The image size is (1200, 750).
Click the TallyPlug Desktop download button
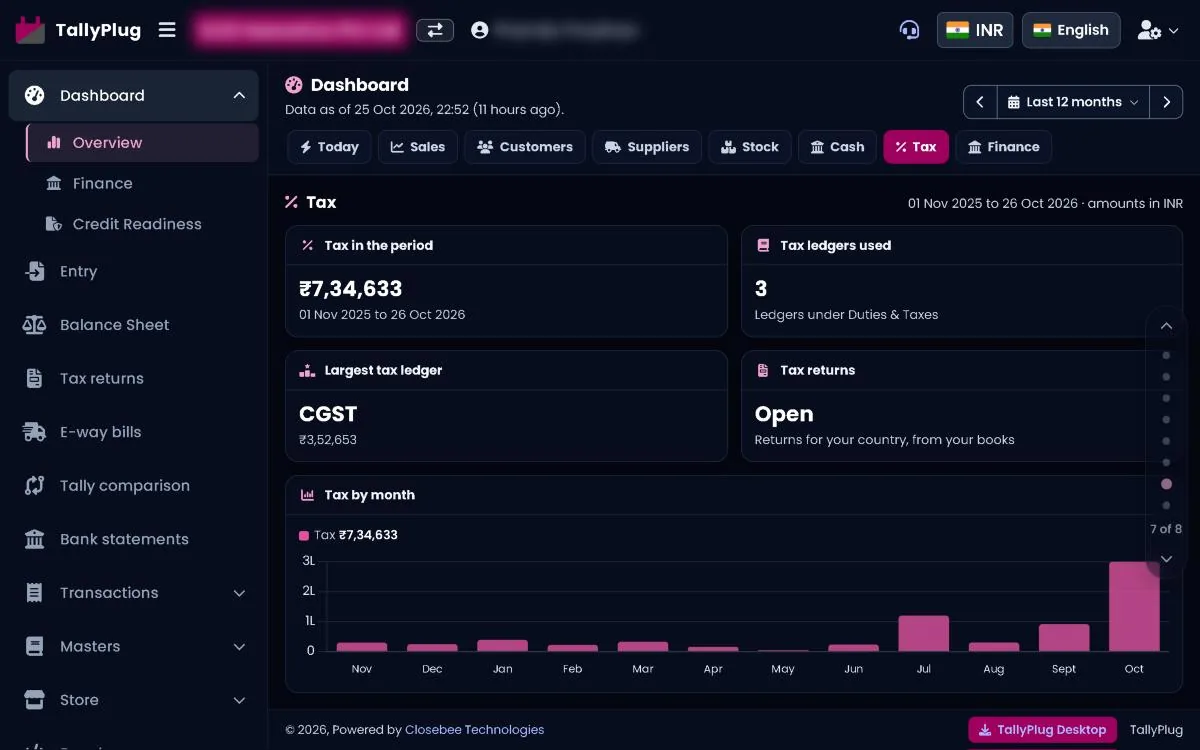(x=1042, y=730)
